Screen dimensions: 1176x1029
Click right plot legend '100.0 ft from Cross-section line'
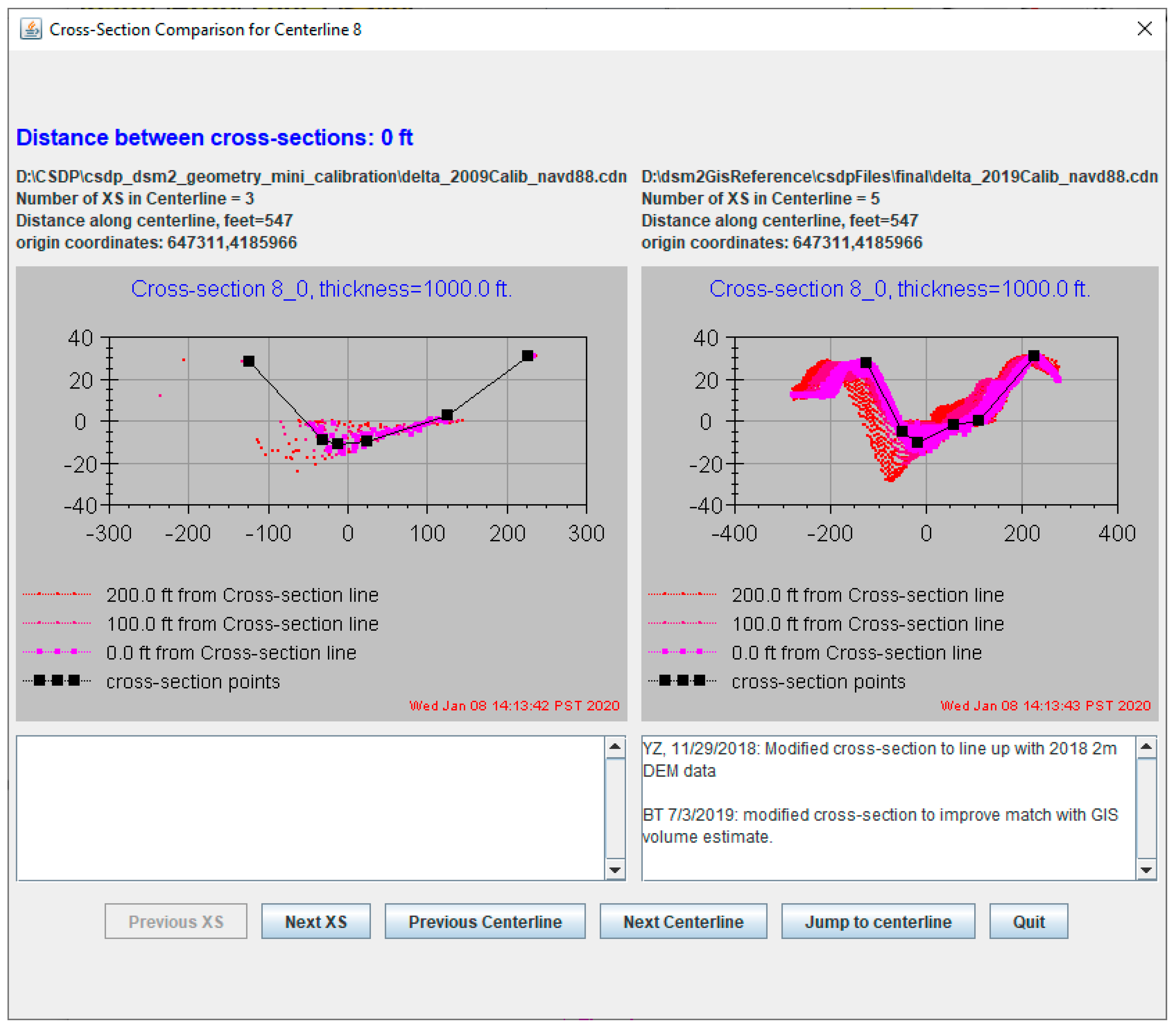[x=867, y=624]
